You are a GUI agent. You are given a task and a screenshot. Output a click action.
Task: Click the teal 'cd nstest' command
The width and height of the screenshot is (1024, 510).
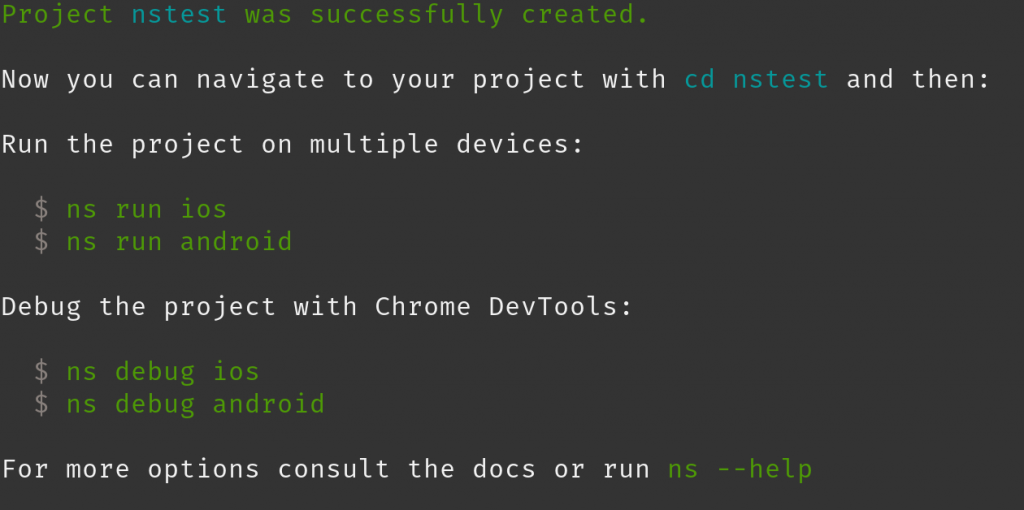coord(757,80)
